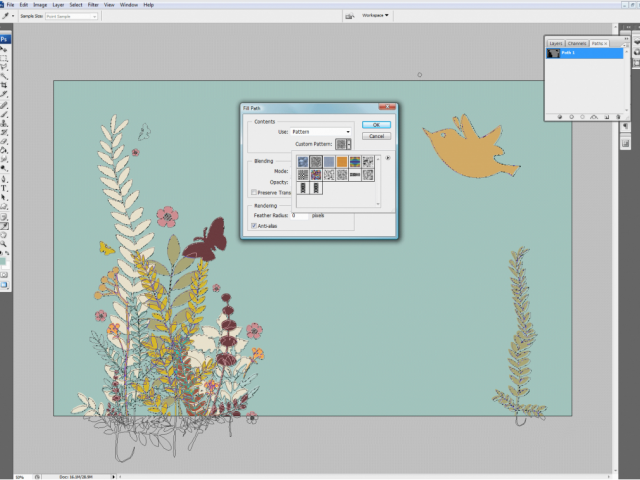The image size is (640, 480).
Task: Switch to the Channels tab
Action: point(577,44)
